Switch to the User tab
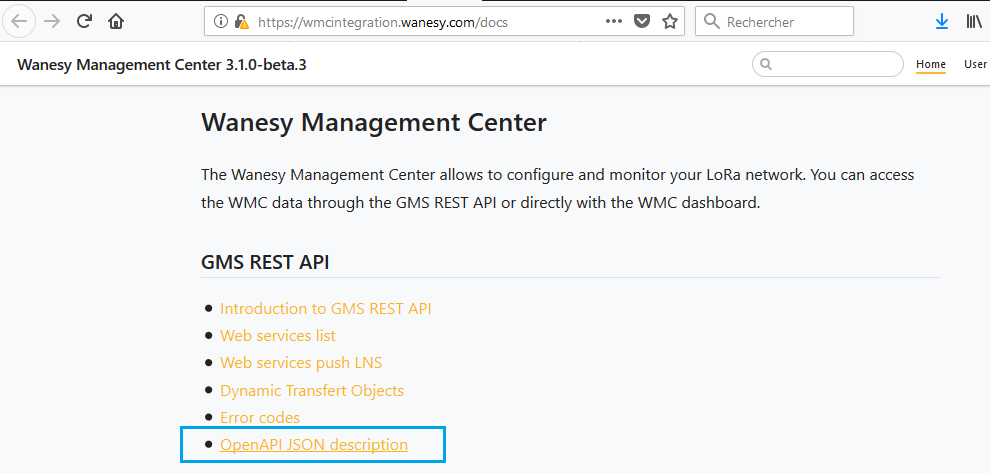Screen dimensions: 990x473 tap(975, 64)
